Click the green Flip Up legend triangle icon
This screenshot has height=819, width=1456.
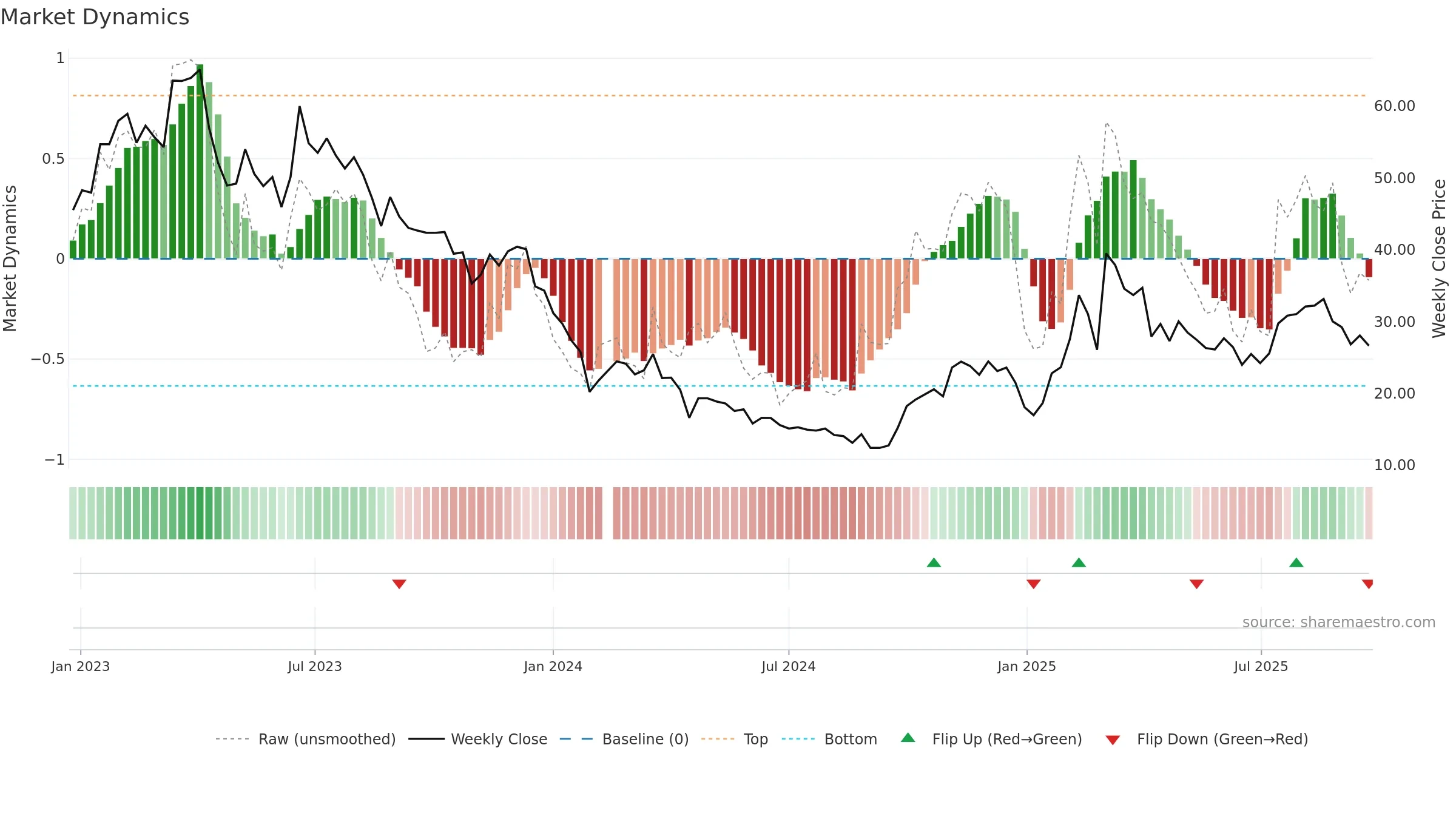point(908,738)
